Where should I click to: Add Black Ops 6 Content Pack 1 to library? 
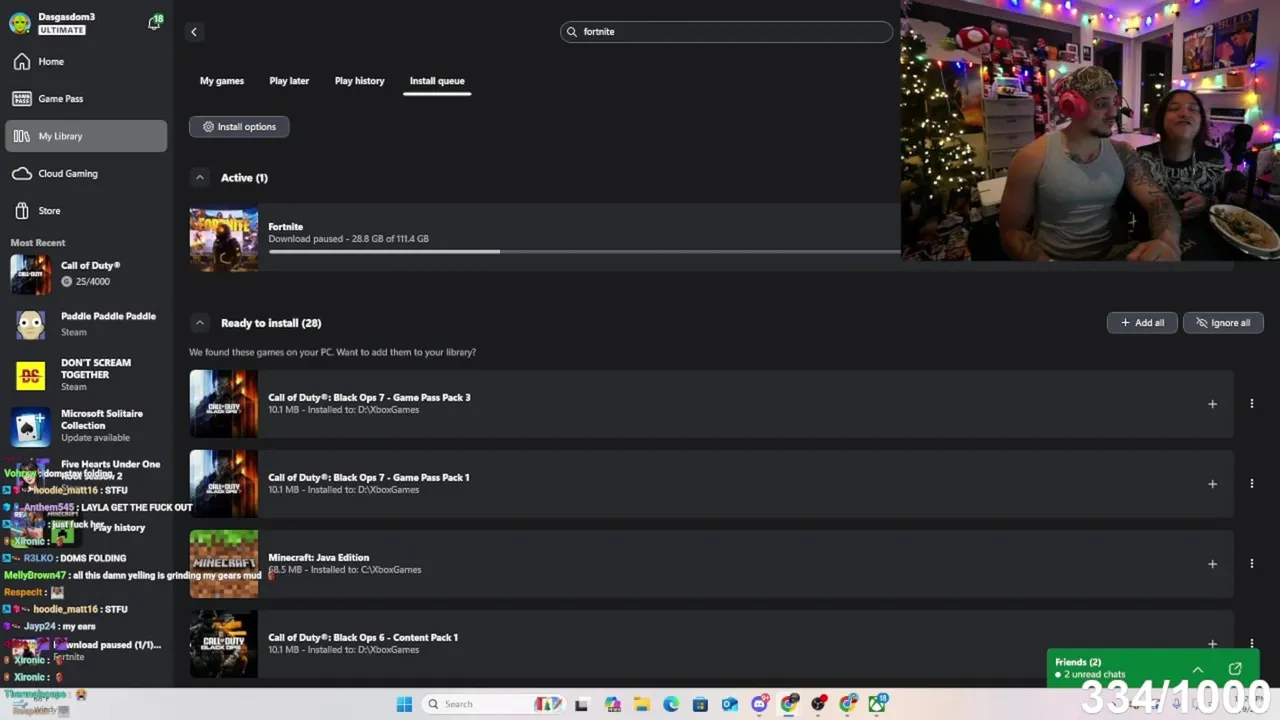point(1212,644)
